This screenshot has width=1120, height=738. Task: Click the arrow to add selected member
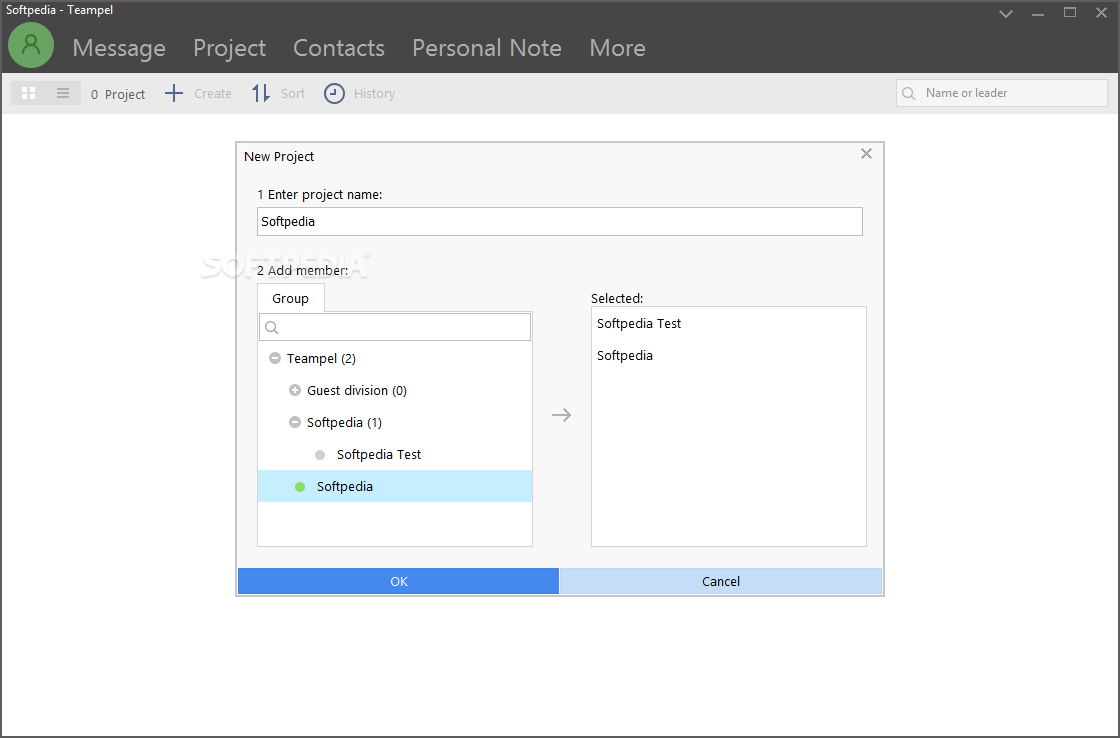coord(561,415)
